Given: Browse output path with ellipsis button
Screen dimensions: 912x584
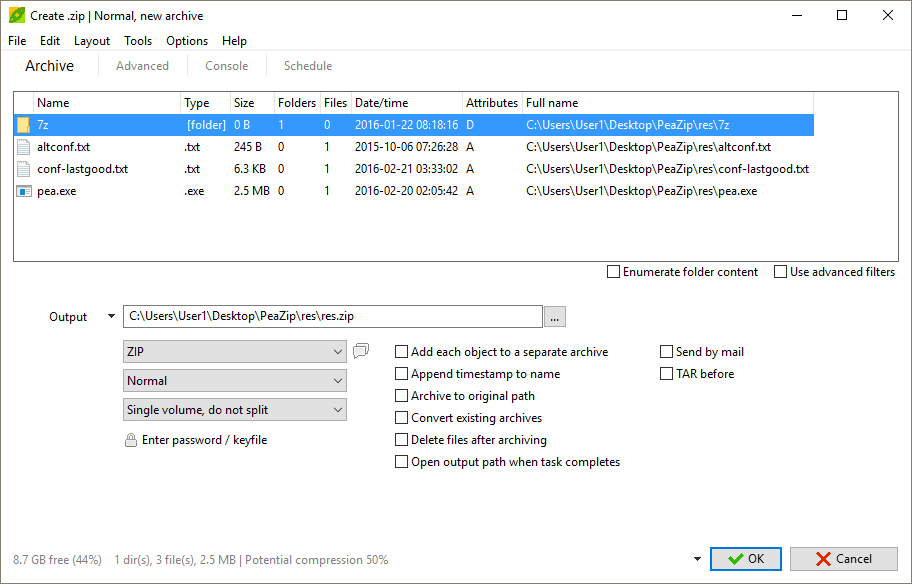Looking at the screenshot, I should pyautogui.click(x=556, y=316).
